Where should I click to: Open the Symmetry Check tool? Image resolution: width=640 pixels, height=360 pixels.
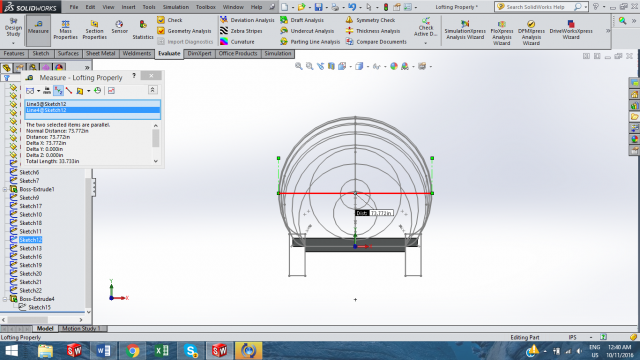(370, 20)
